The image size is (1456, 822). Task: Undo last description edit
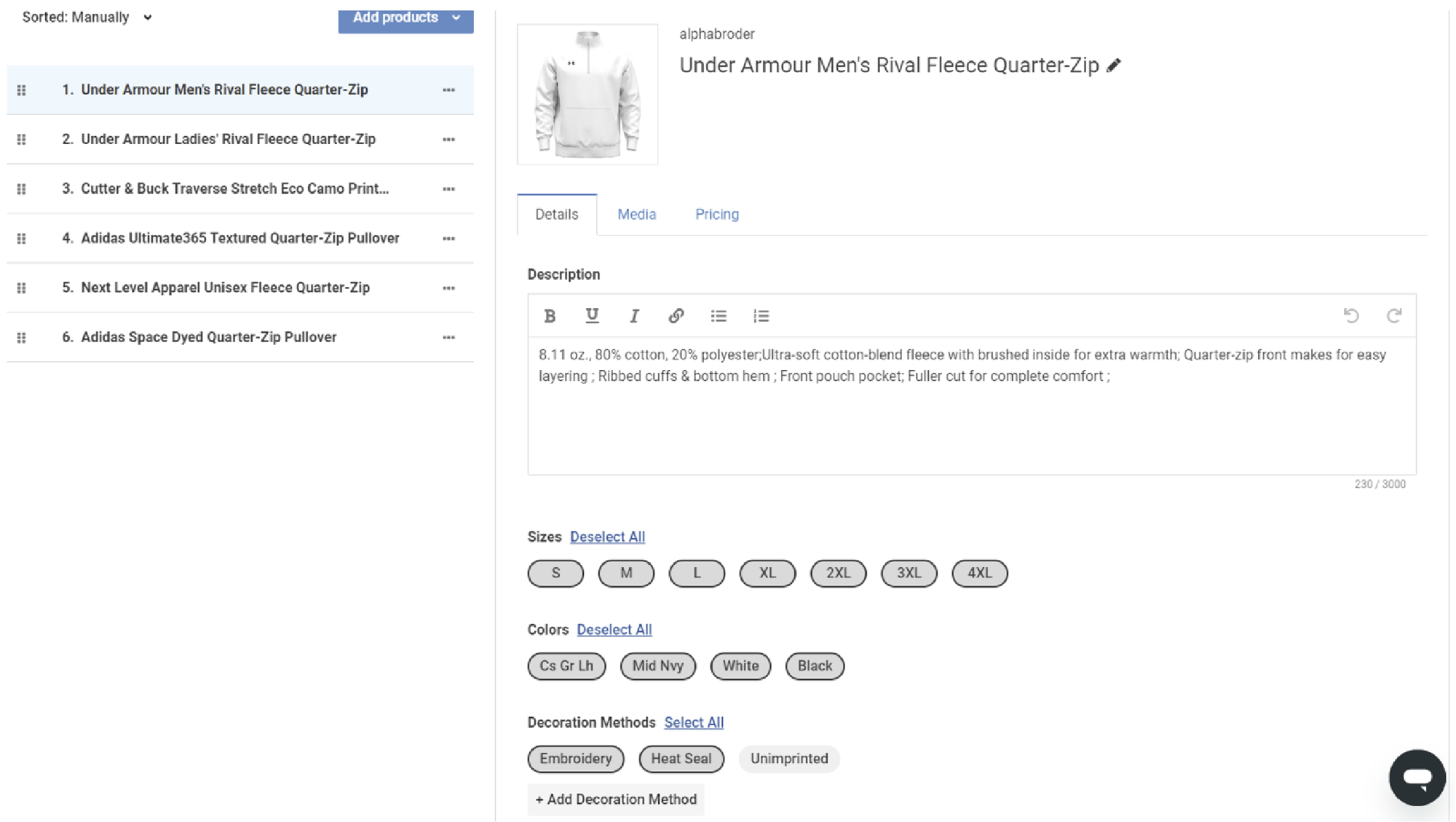pyautogui.click(x=1351, y=316)
